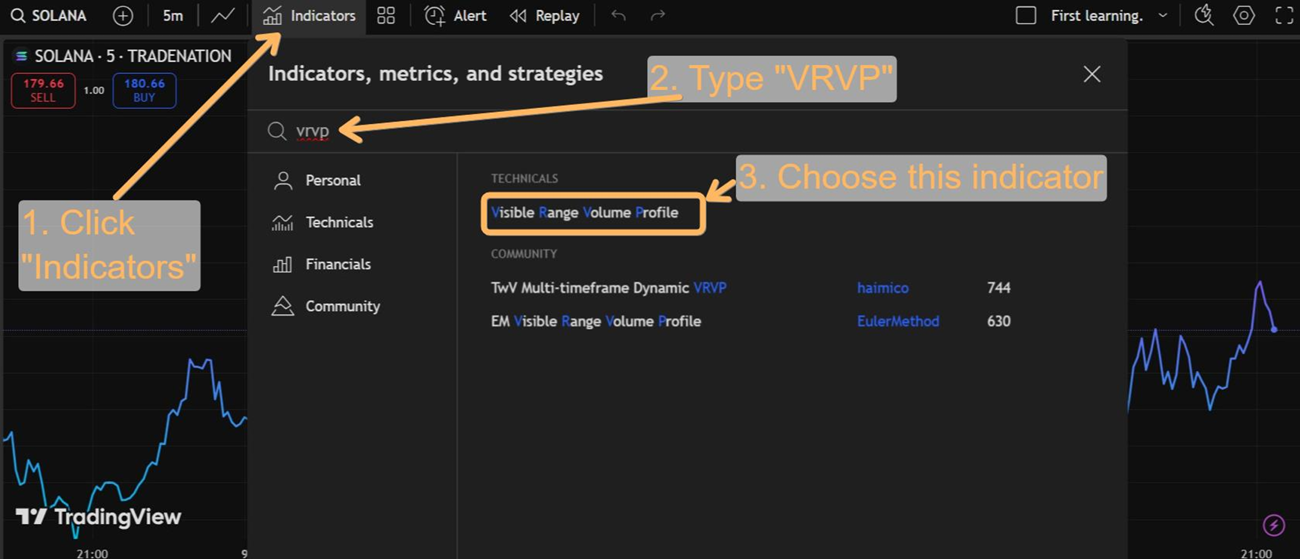Open the First learning layout dropdown

(x=1108, y=16)
